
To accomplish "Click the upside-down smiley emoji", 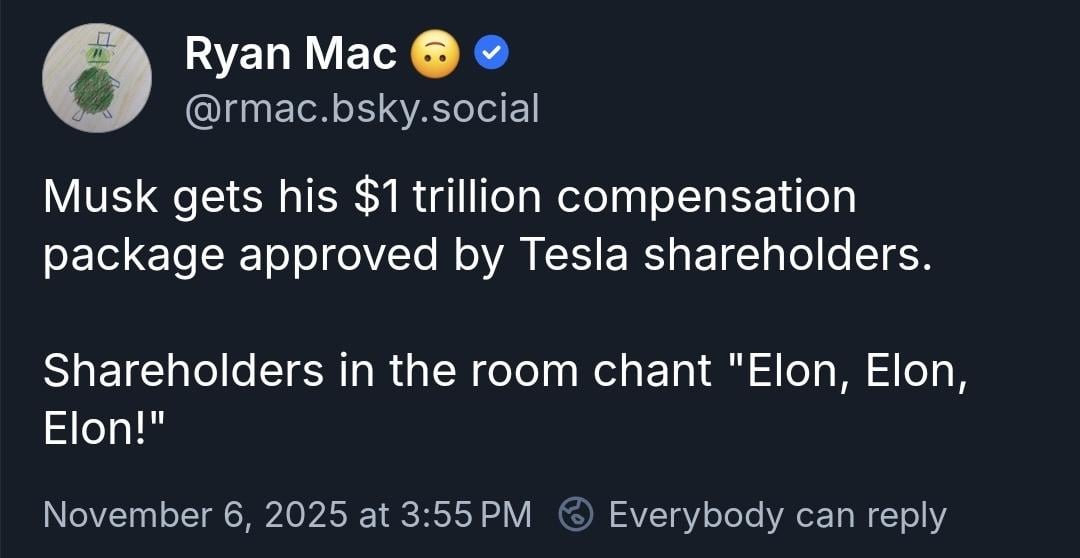I will click(436, 56).
